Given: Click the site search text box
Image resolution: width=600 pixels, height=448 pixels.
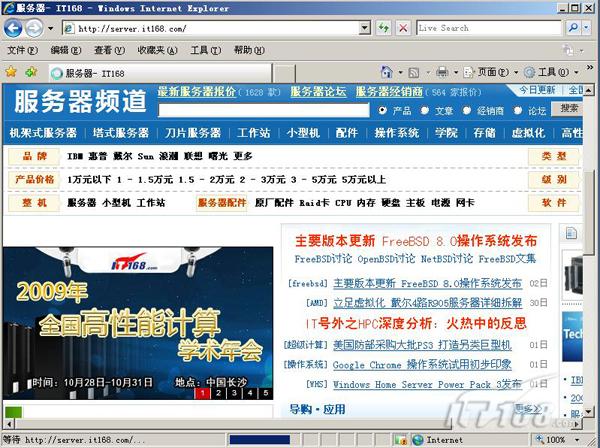Looking at the screenshot, I should [264, 110].
